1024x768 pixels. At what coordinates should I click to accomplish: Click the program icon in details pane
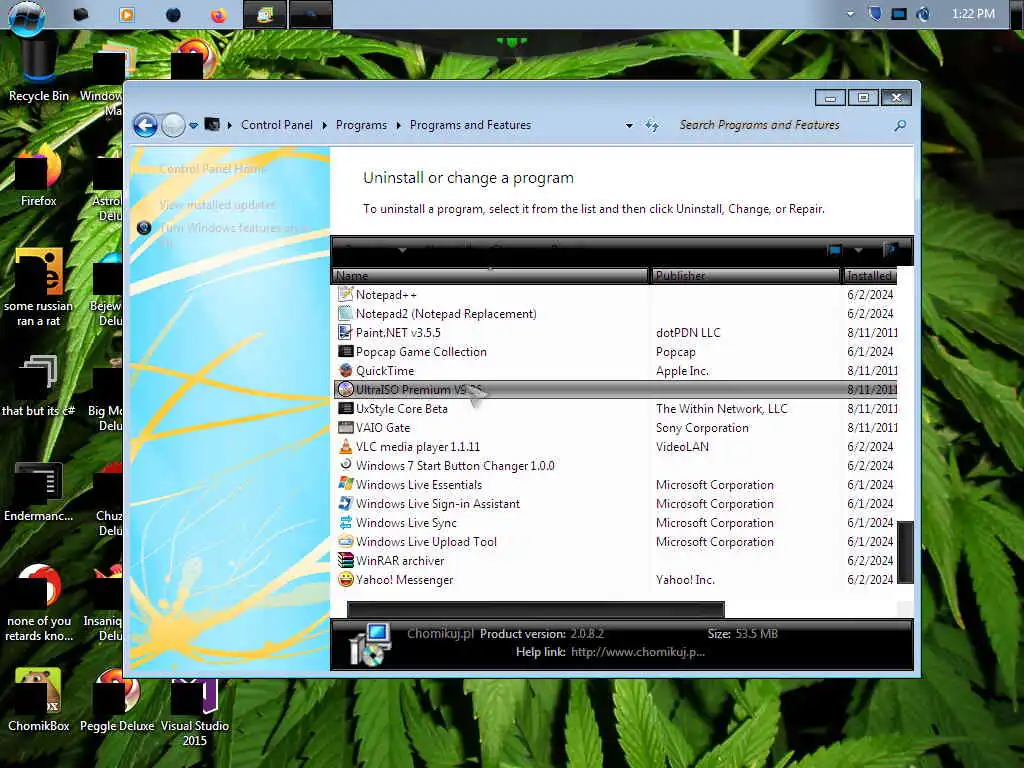(x=370, y=645)
